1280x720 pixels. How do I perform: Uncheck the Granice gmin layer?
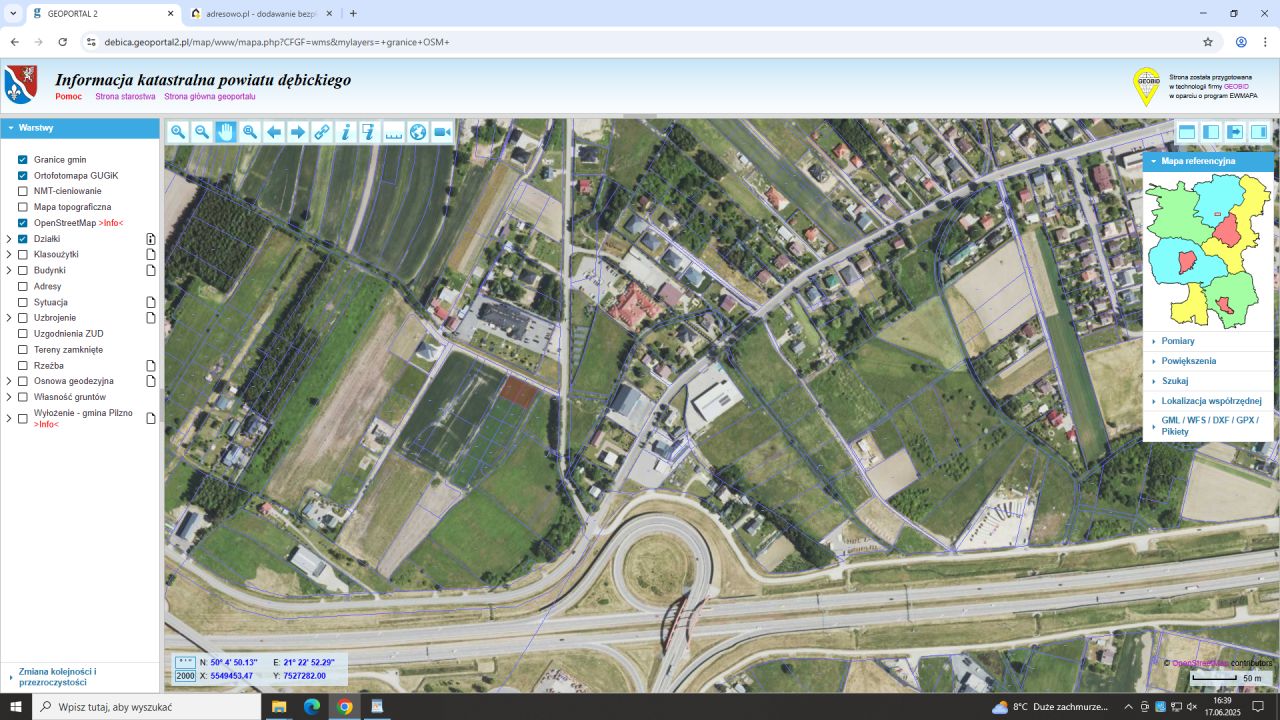tap(23, 160)
